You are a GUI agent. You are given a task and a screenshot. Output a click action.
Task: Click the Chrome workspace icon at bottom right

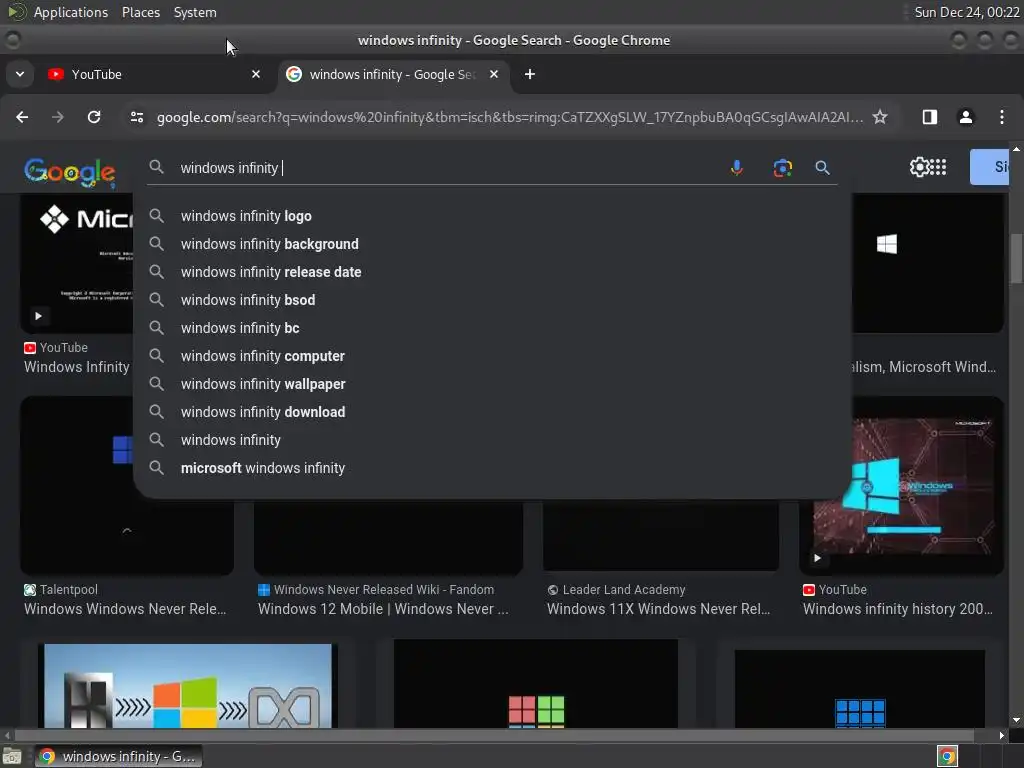tap(947, 756)
